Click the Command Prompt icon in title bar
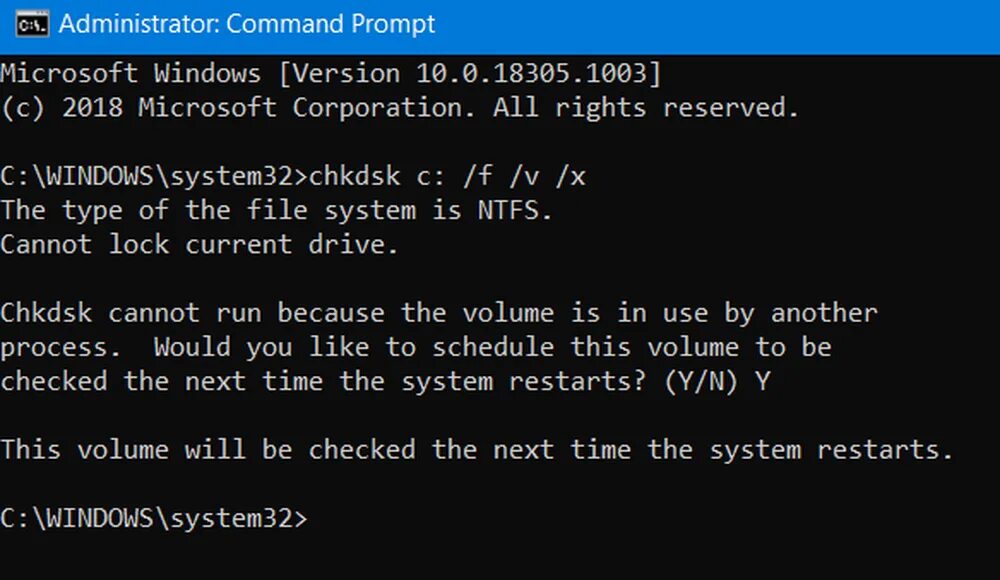 [33, 26]
